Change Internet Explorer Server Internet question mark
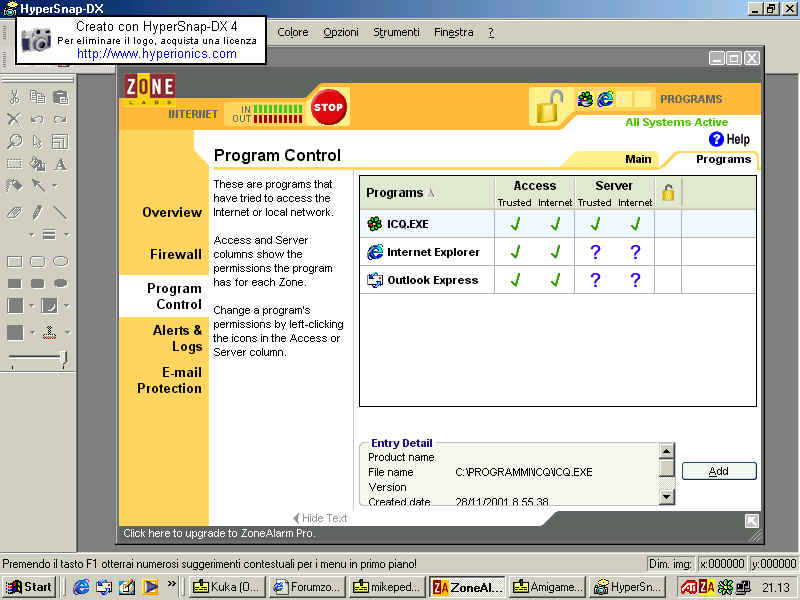The height and width of the screenshot is (600, 800). [x=635, y=252]
